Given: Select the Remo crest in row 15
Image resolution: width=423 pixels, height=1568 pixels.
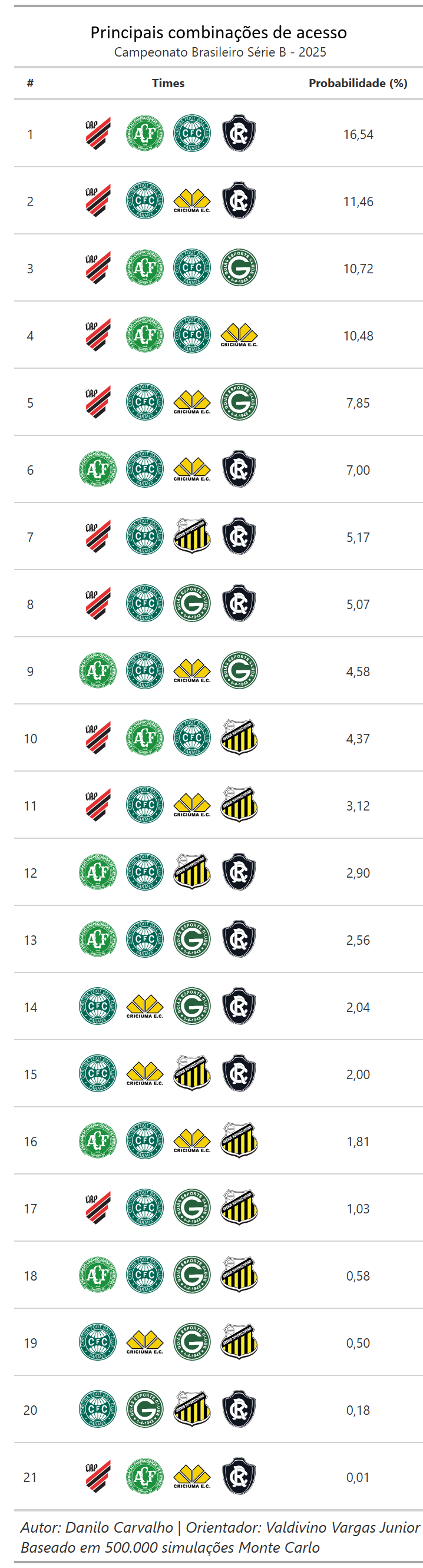Looking at the screenshot, I should 239,1074.
